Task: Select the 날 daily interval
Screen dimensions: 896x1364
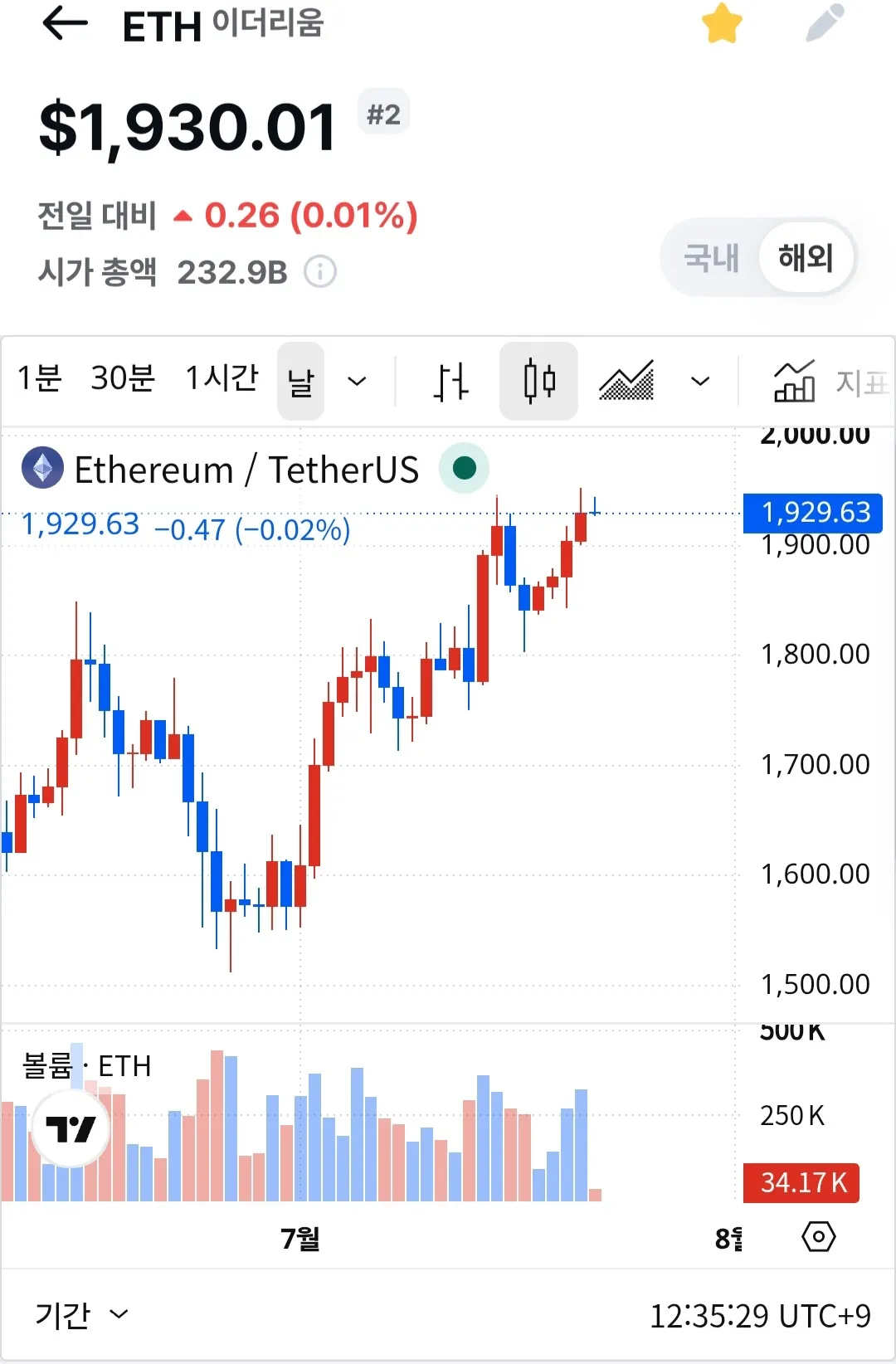Action: (x=300, y=382)
